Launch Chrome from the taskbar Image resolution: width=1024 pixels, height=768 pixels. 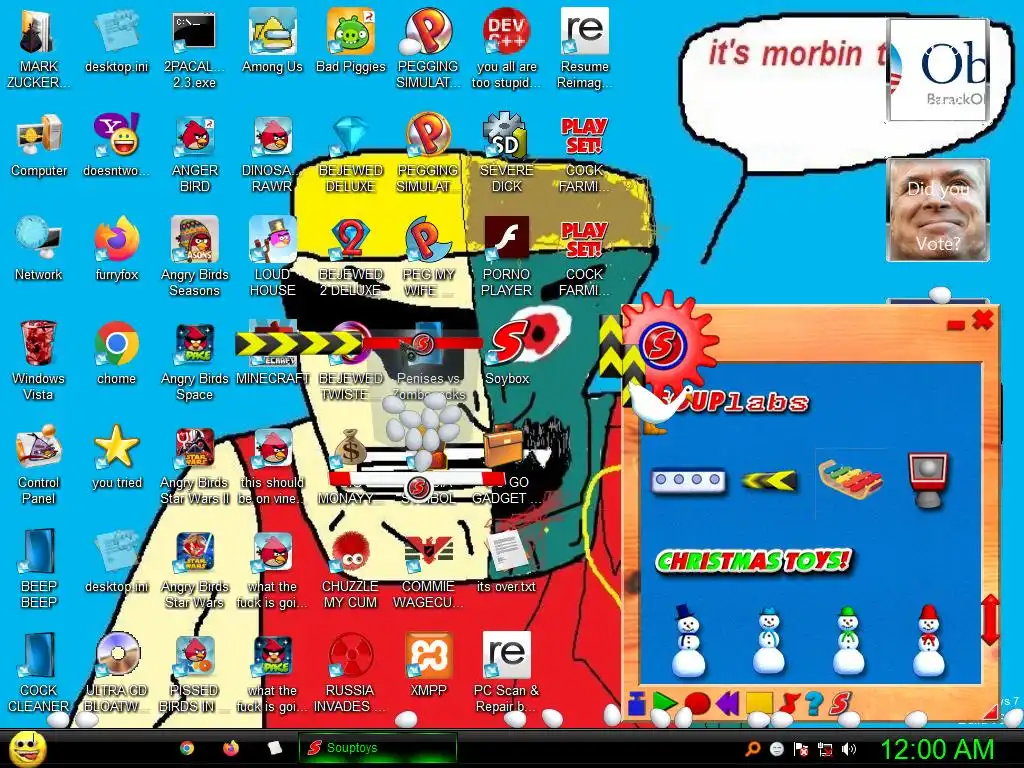[x=187, y=748]
